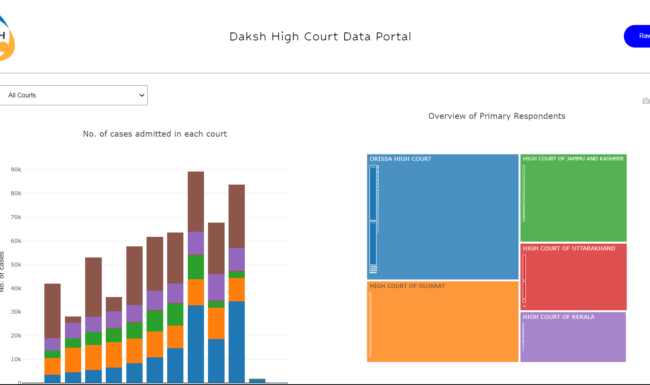The height and width of the screenshot is (385, 650).
Task: Select the Orissa High Court treemap tile
Action: (443, 217)
